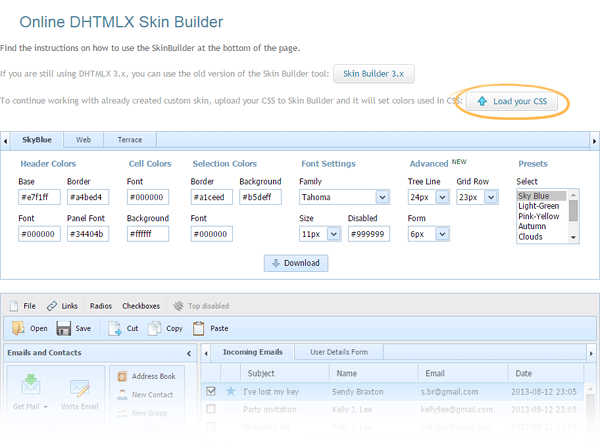Click the Copy pages icon
The width and height of the screenshot is (600, 442).
155,328
